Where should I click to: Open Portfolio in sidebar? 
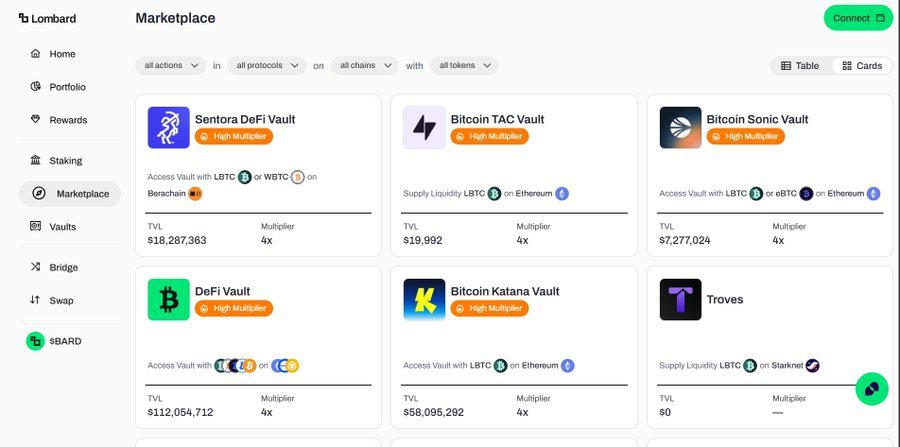[x=67, y=87]
